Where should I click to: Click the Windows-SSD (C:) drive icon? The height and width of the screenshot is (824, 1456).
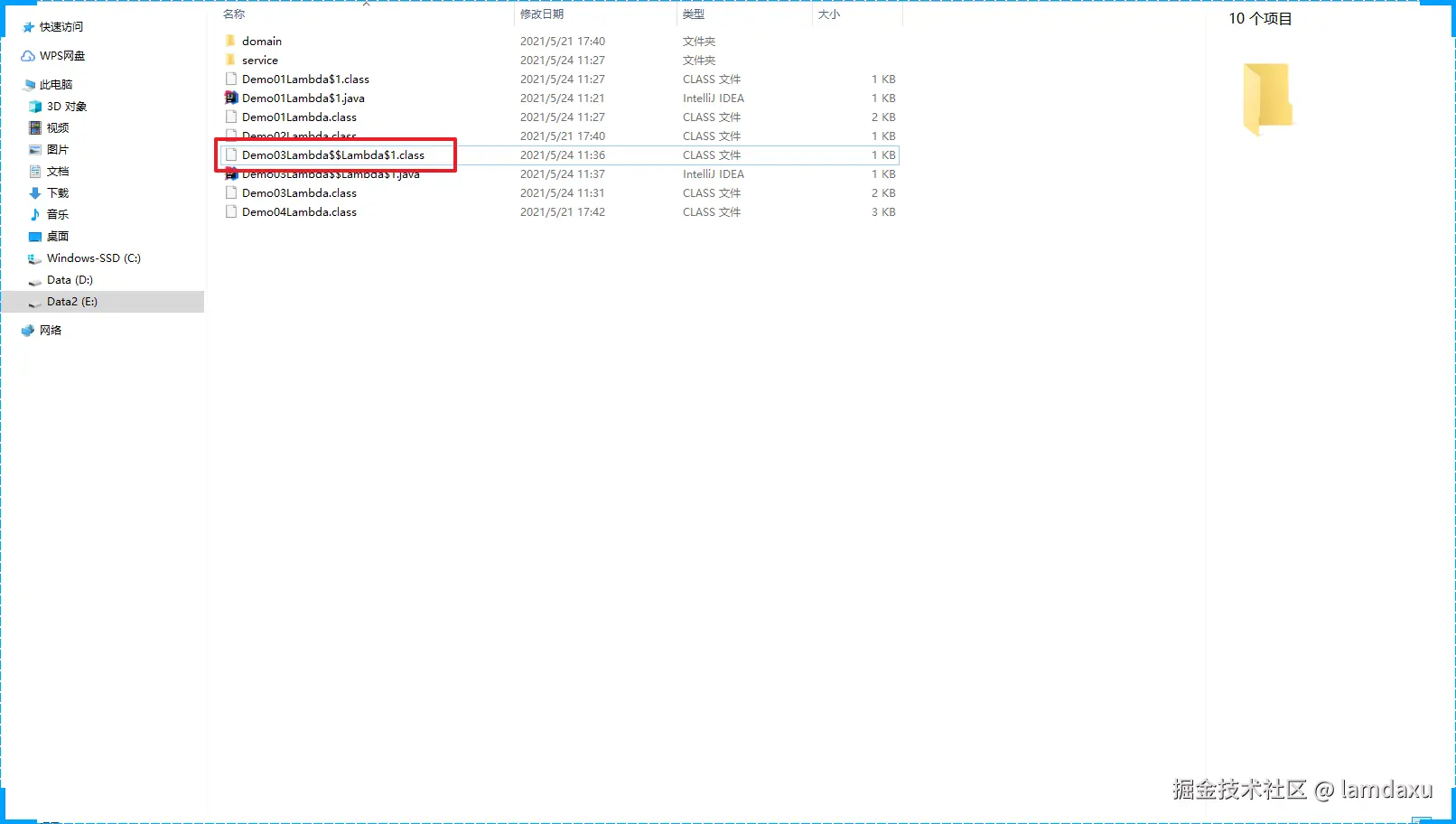(x=35, y=258)
